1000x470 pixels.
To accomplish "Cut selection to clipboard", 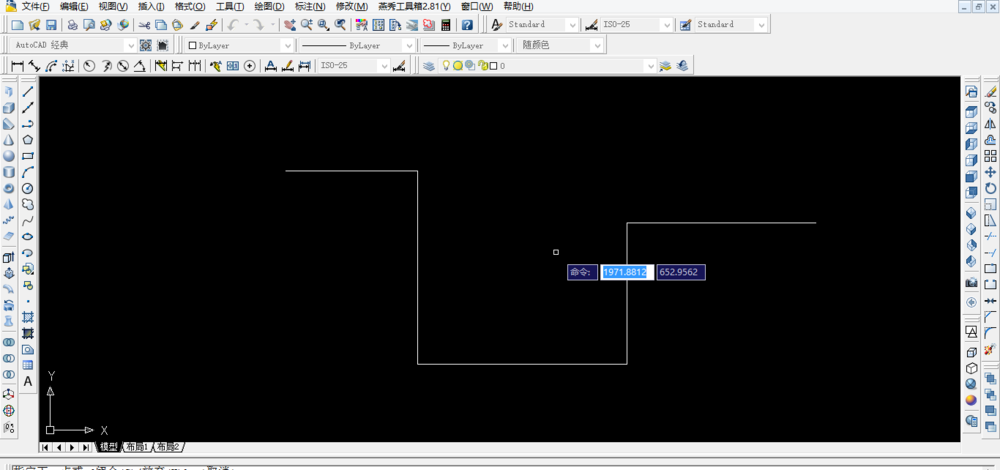I will [x=144, y=25].
